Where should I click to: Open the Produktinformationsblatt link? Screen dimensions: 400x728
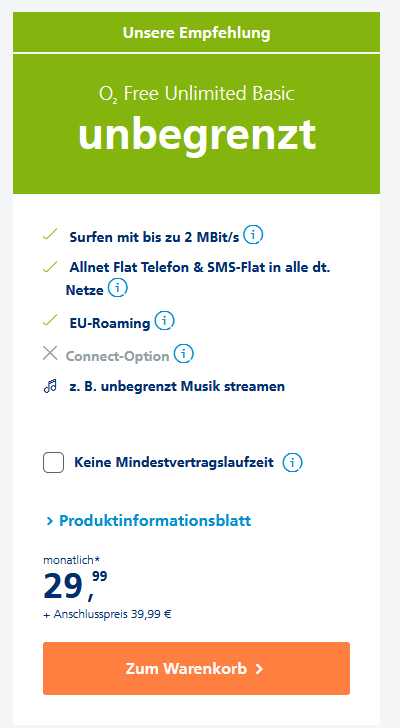pyautogui.click(x=155, y=520)
